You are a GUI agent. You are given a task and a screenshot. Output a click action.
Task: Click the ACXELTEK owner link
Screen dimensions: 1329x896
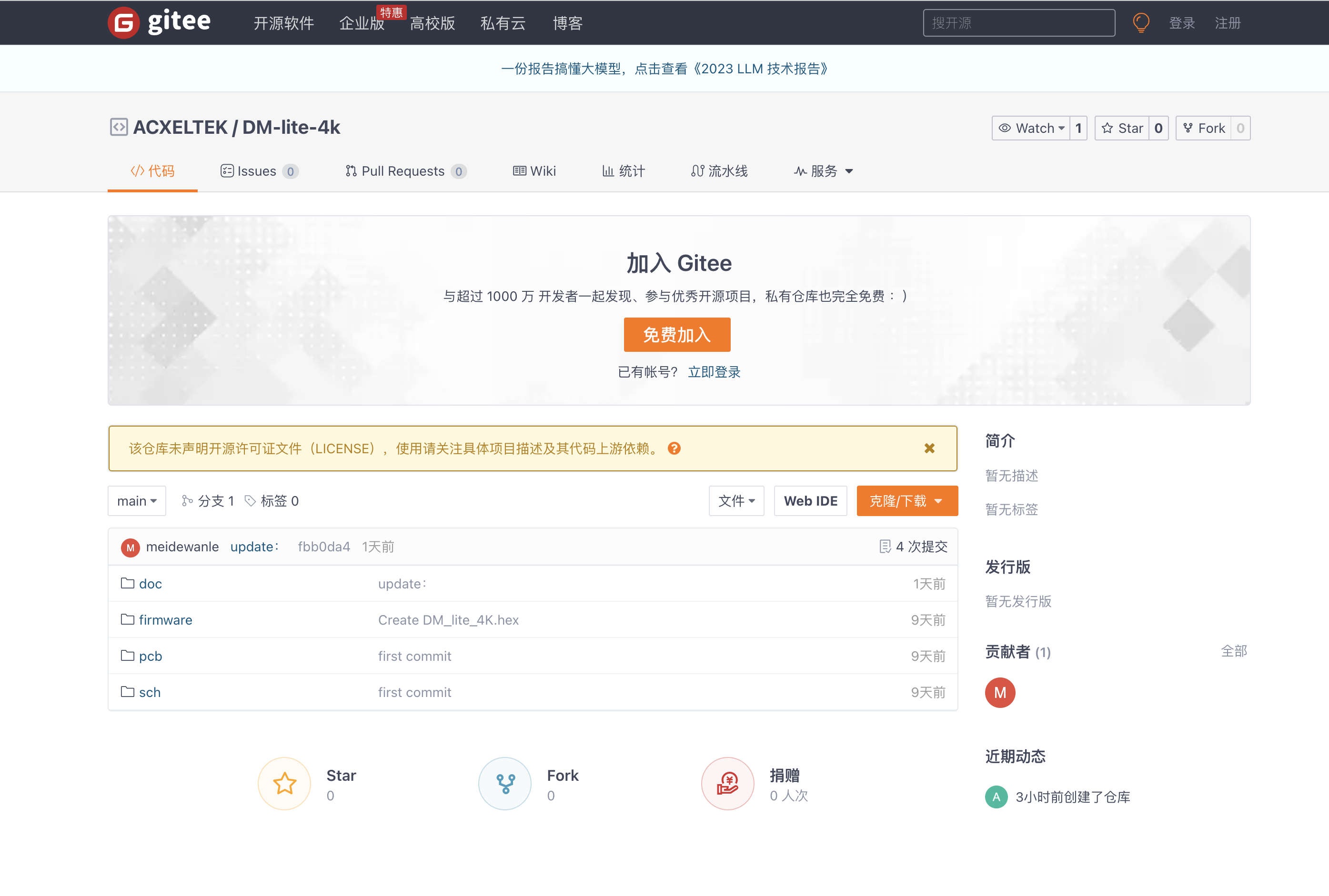coord(180,127)
